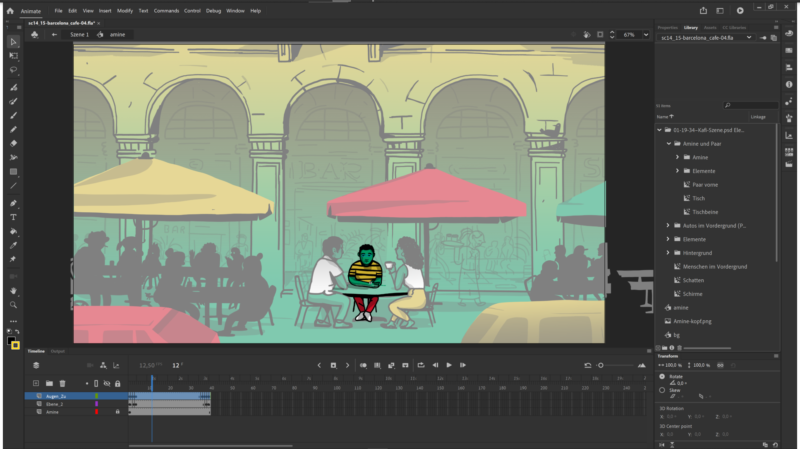This screenshot has height=449, width=800.
Task: Expand the Hintergrund folder in Library
Action: (x=668, y=253)
